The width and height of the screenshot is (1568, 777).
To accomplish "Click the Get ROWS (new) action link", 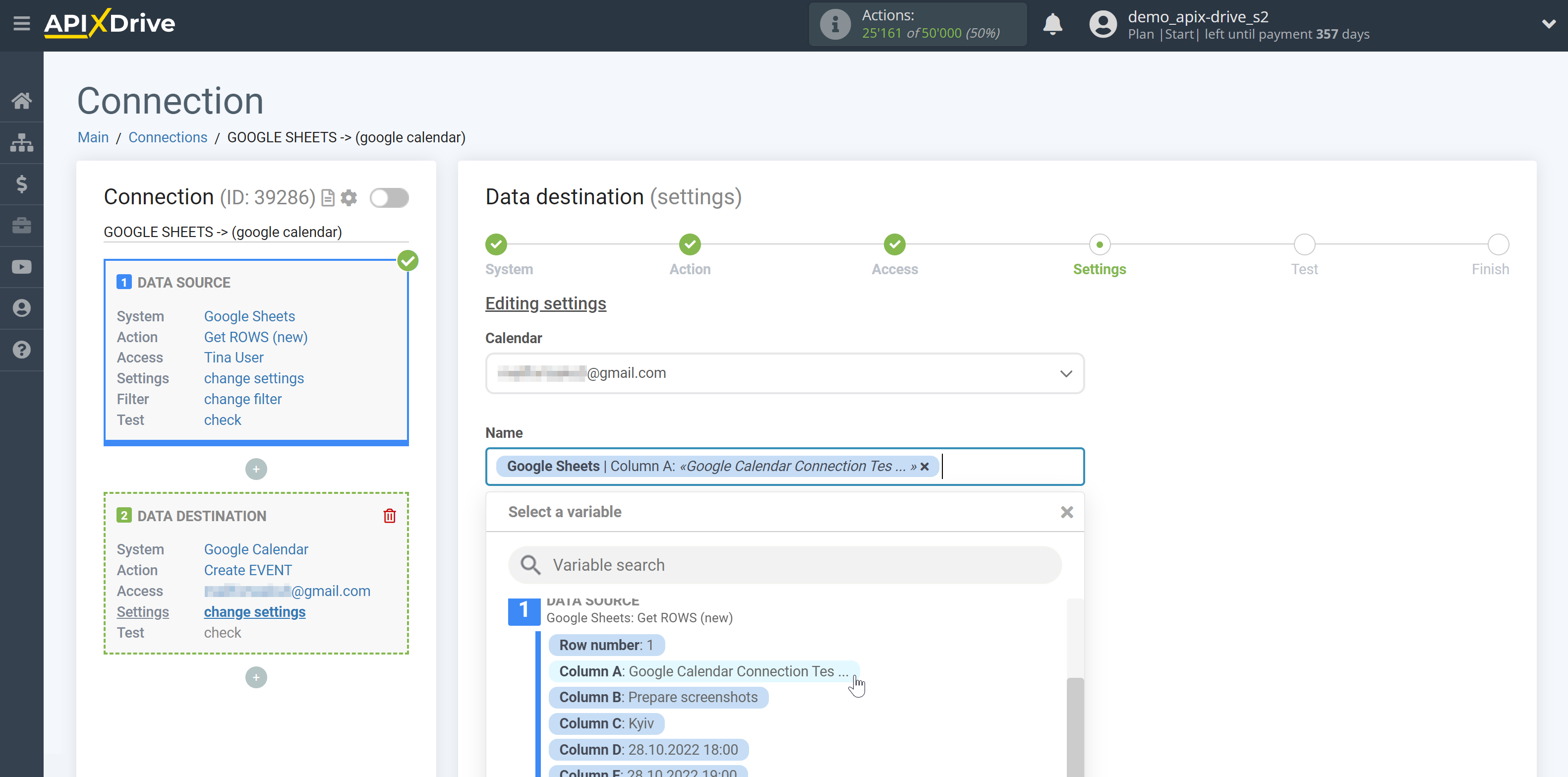I will point(256,337).
